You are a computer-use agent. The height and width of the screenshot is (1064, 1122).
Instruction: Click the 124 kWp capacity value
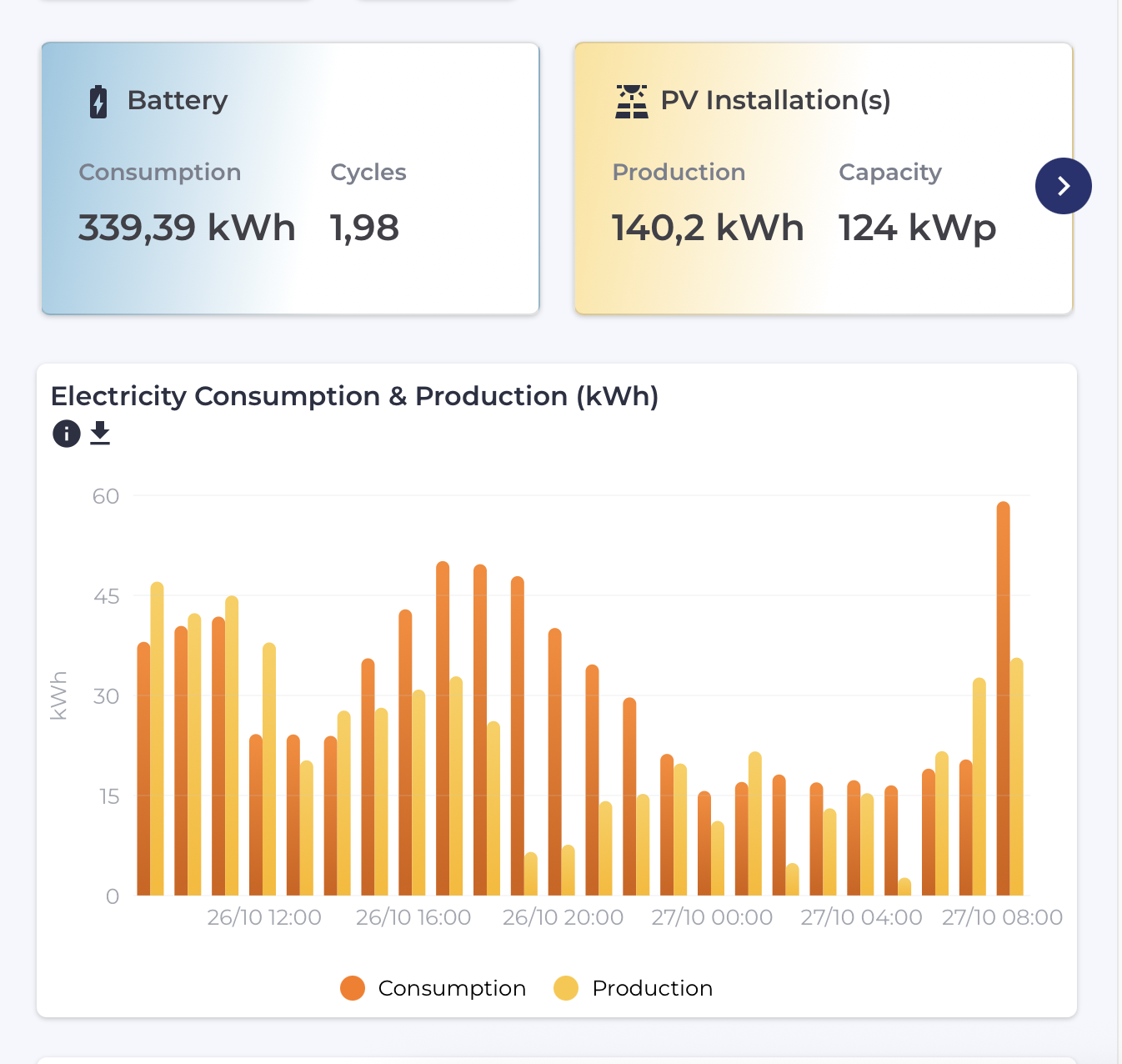[917, 228]
